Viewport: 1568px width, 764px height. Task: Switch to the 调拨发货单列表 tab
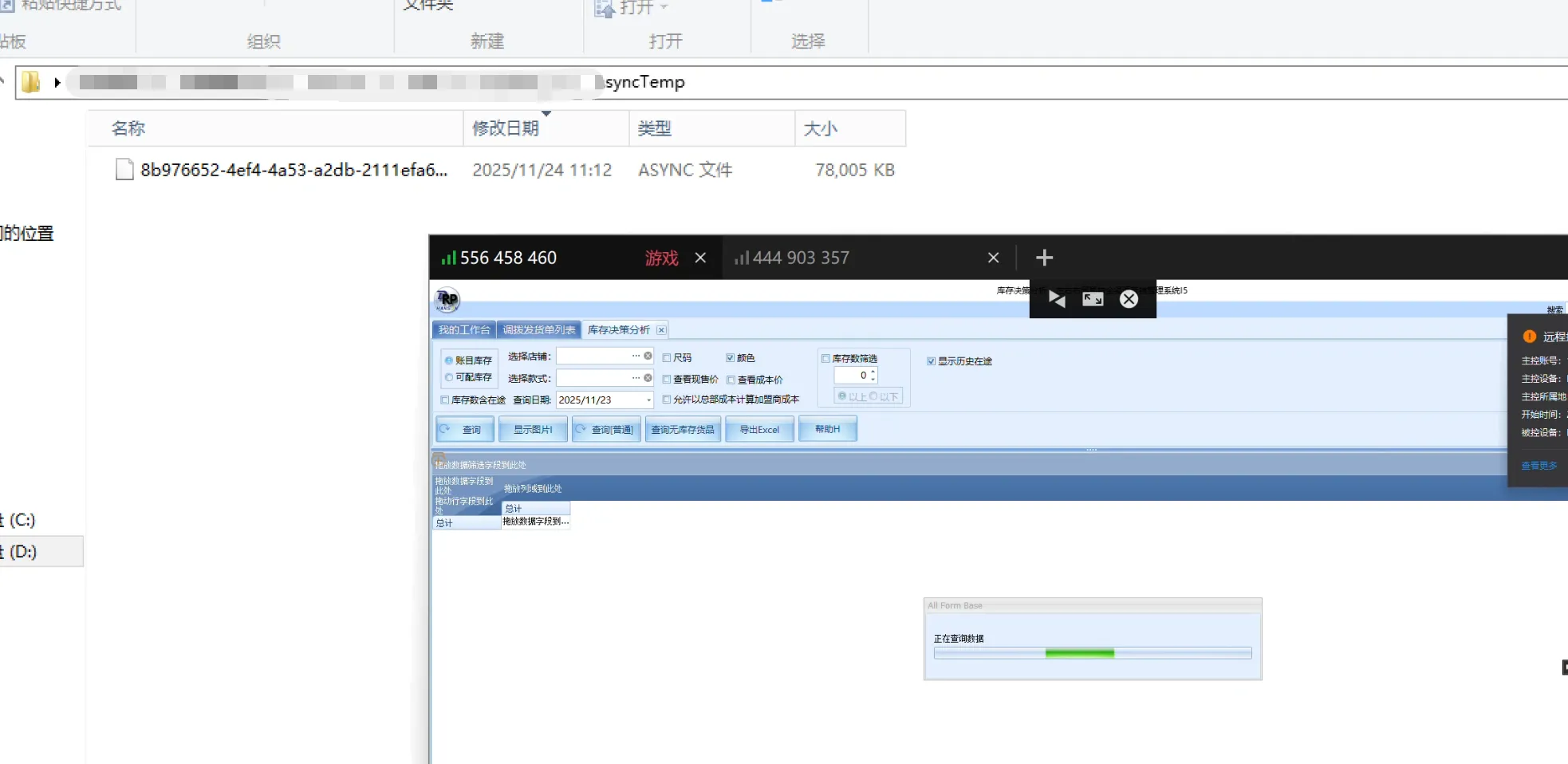538,330
